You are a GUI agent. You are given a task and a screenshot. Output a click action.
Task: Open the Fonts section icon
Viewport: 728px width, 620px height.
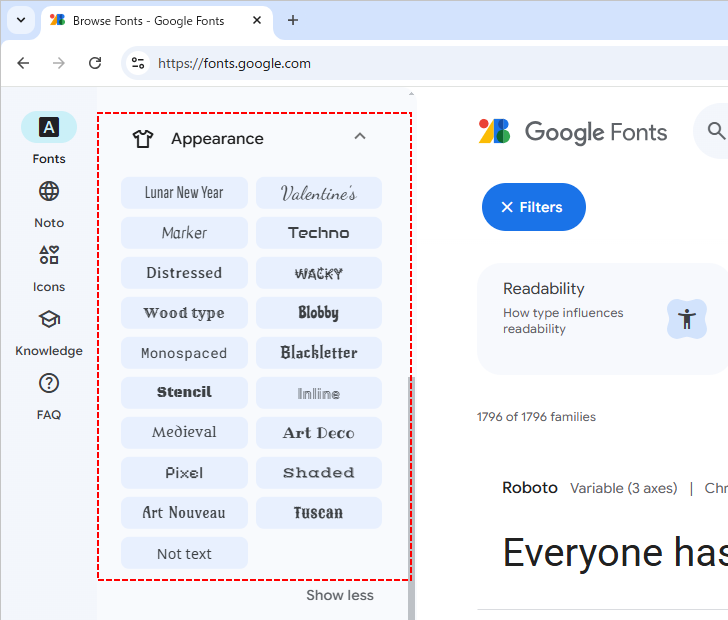(x=49, y=127)
